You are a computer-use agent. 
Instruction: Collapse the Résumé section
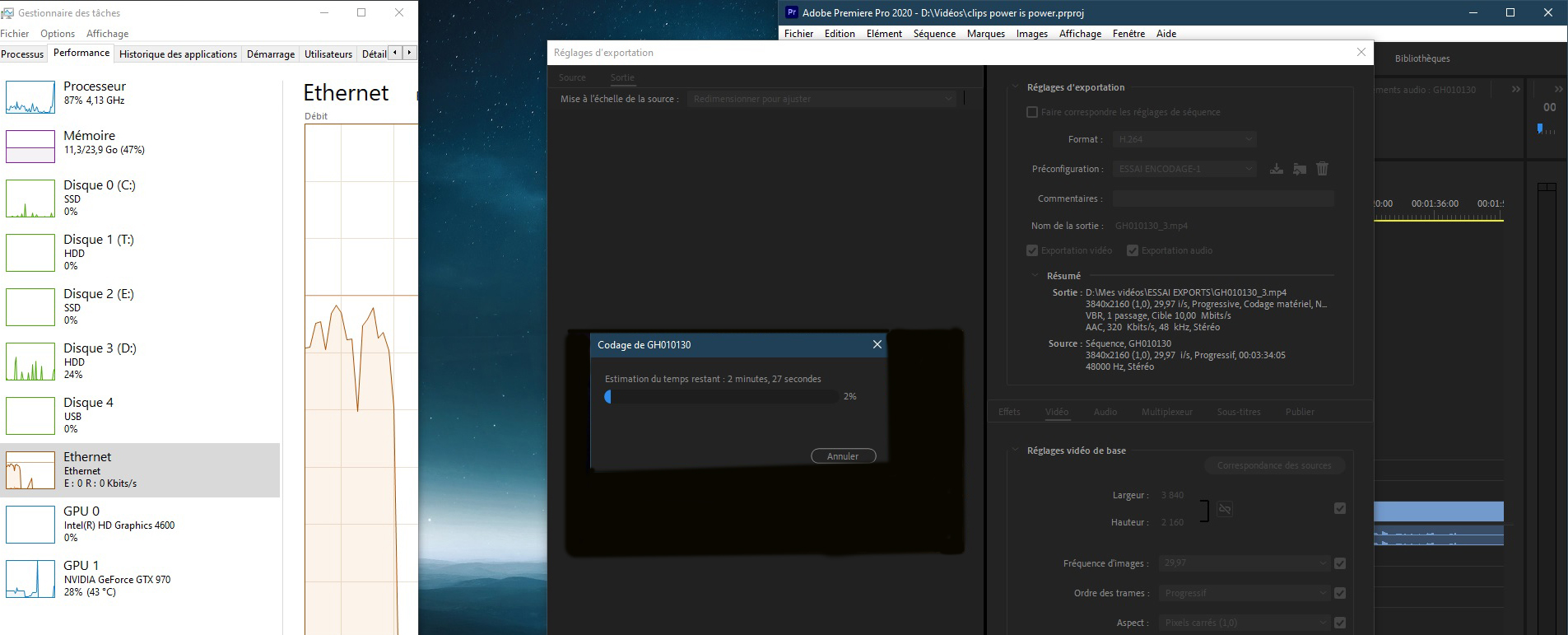point(1035,276)
